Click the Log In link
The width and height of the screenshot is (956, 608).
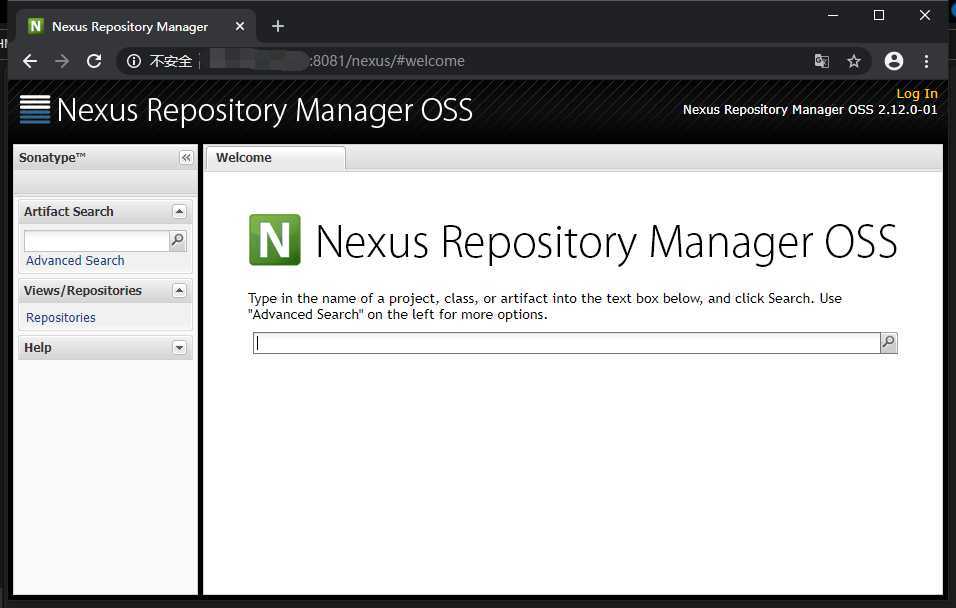point(916,93)
